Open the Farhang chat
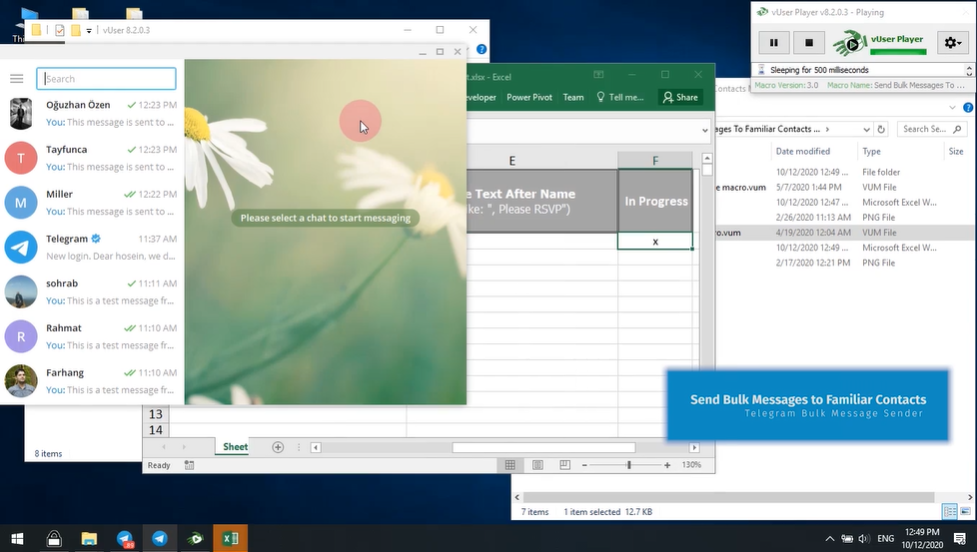Image resolution: width=977 pixels, height=552 pixels. 92,381
